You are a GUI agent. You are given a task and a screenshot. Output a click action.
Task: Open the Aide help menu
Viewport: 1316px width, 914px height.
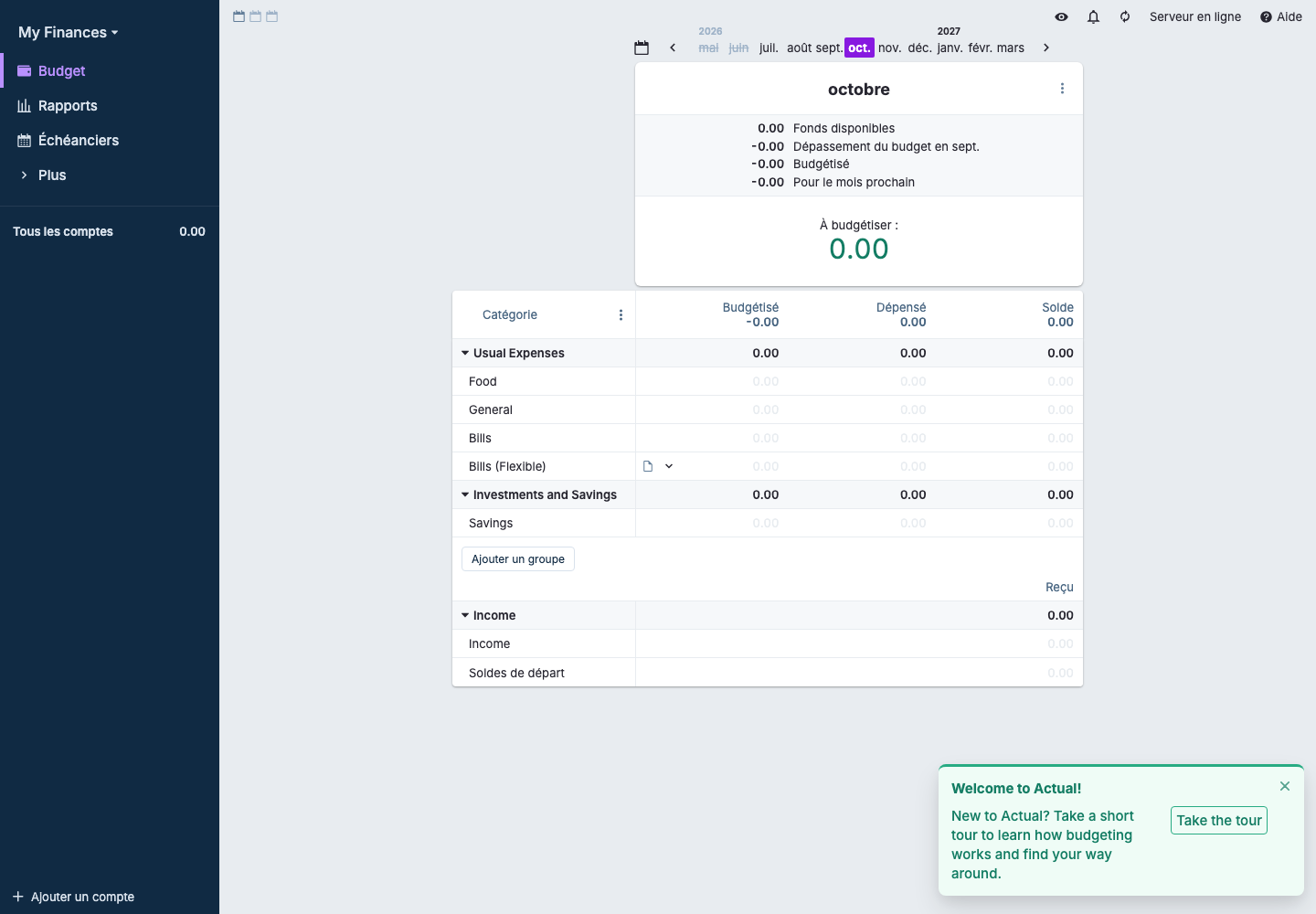[x=1281, y=16]
